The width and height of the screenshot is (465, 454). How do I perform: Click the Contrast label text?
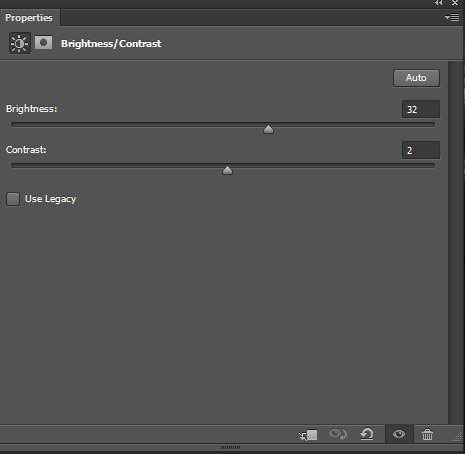coord(26,150)
